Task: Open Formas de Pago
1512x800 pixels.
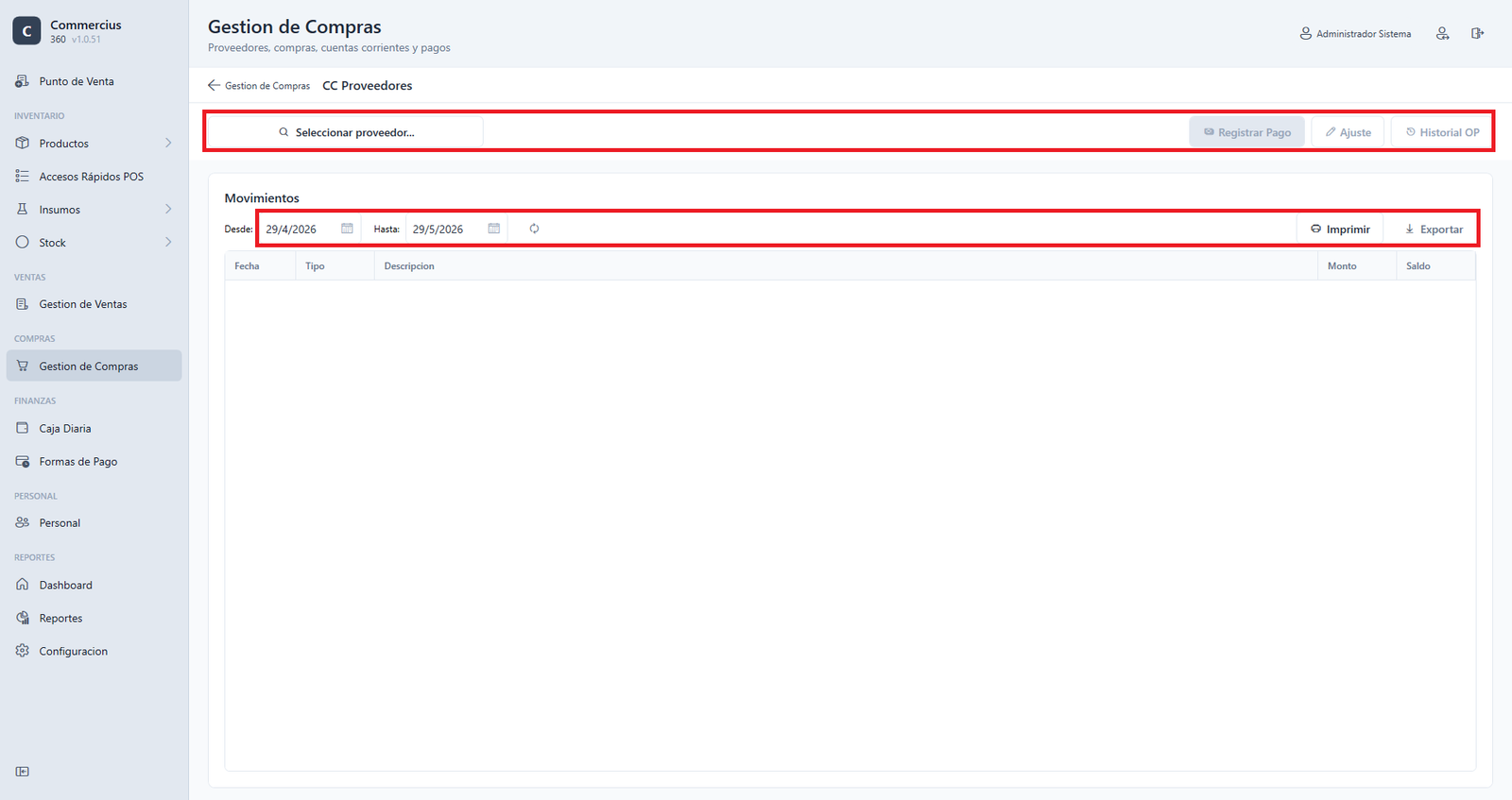Action: (94, 462)
